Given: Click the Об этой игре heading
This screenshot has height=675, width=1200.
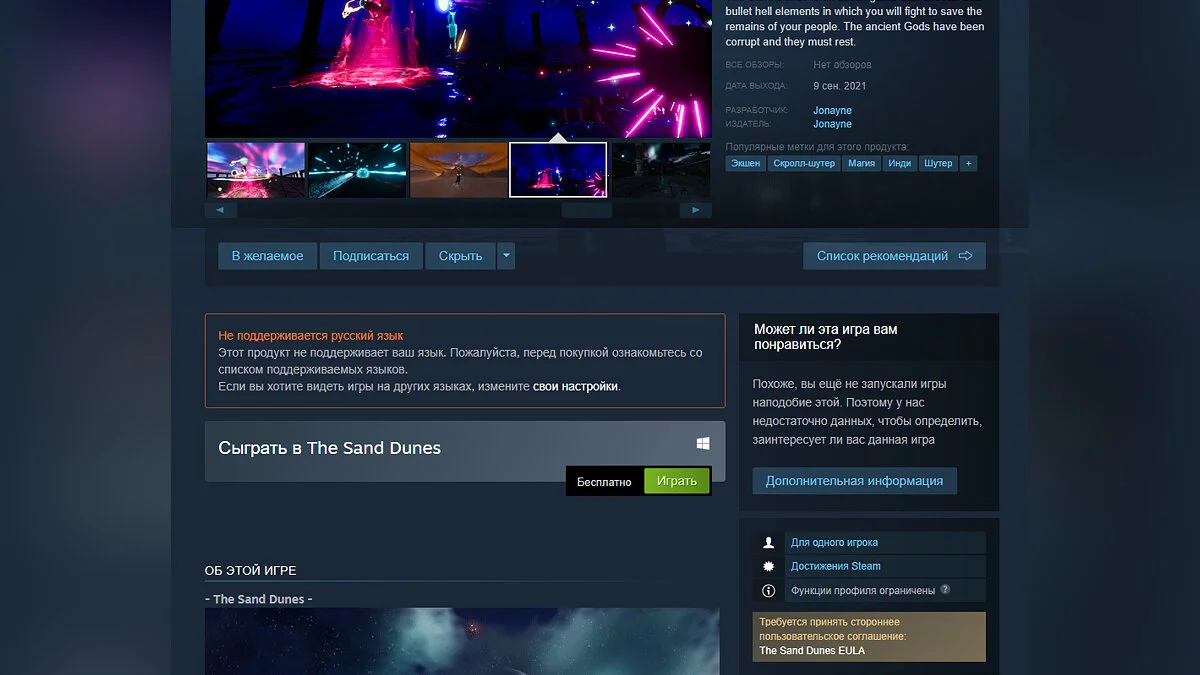Looking at the screenshot, I should coord(251,571).
